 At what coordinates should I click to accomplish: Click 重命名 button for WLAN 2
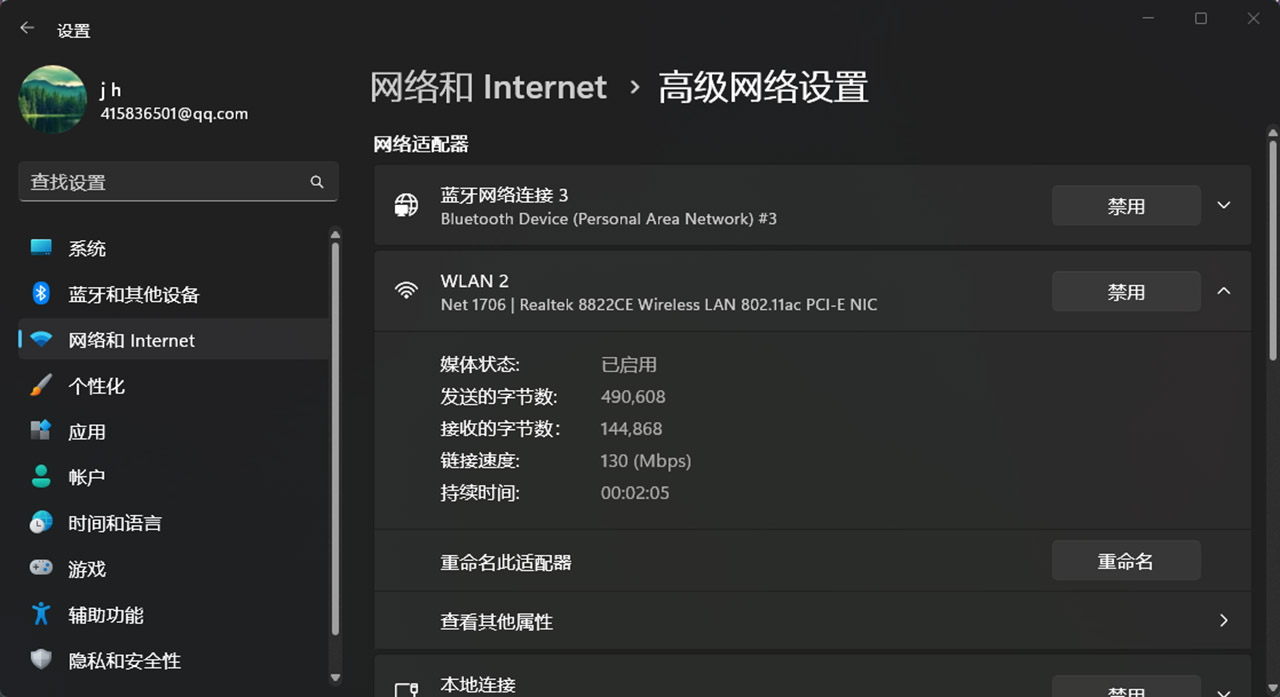coord(1125,562)
